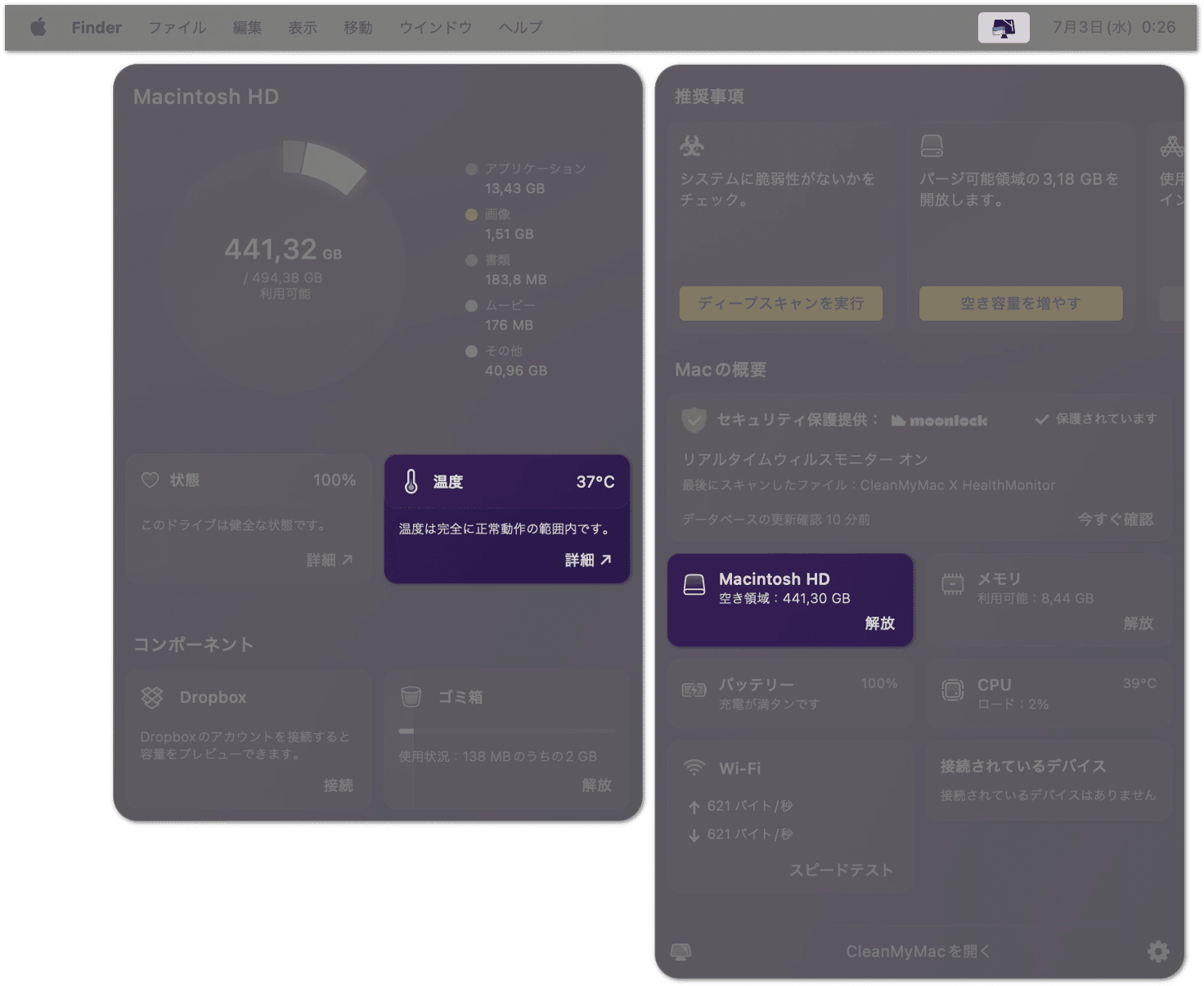Click 解放 on the Macintosh HD card

[880, 623]
